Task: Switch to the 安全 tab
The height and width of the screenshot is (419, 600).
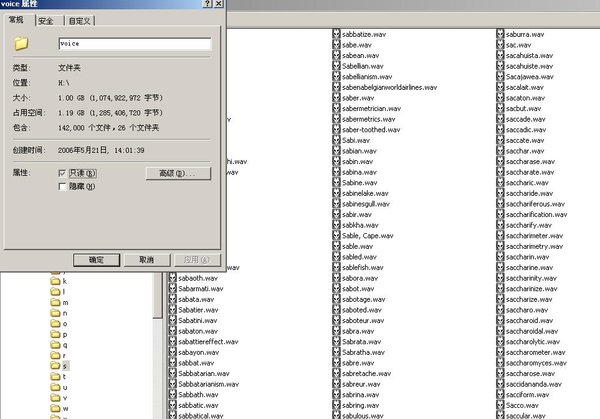Action: pyautogui.click(x=46, y=20)
